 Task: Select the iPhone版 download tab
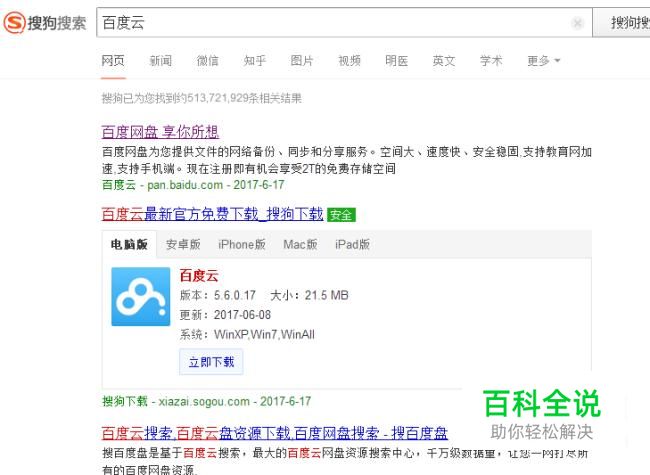tap(242, 245)
